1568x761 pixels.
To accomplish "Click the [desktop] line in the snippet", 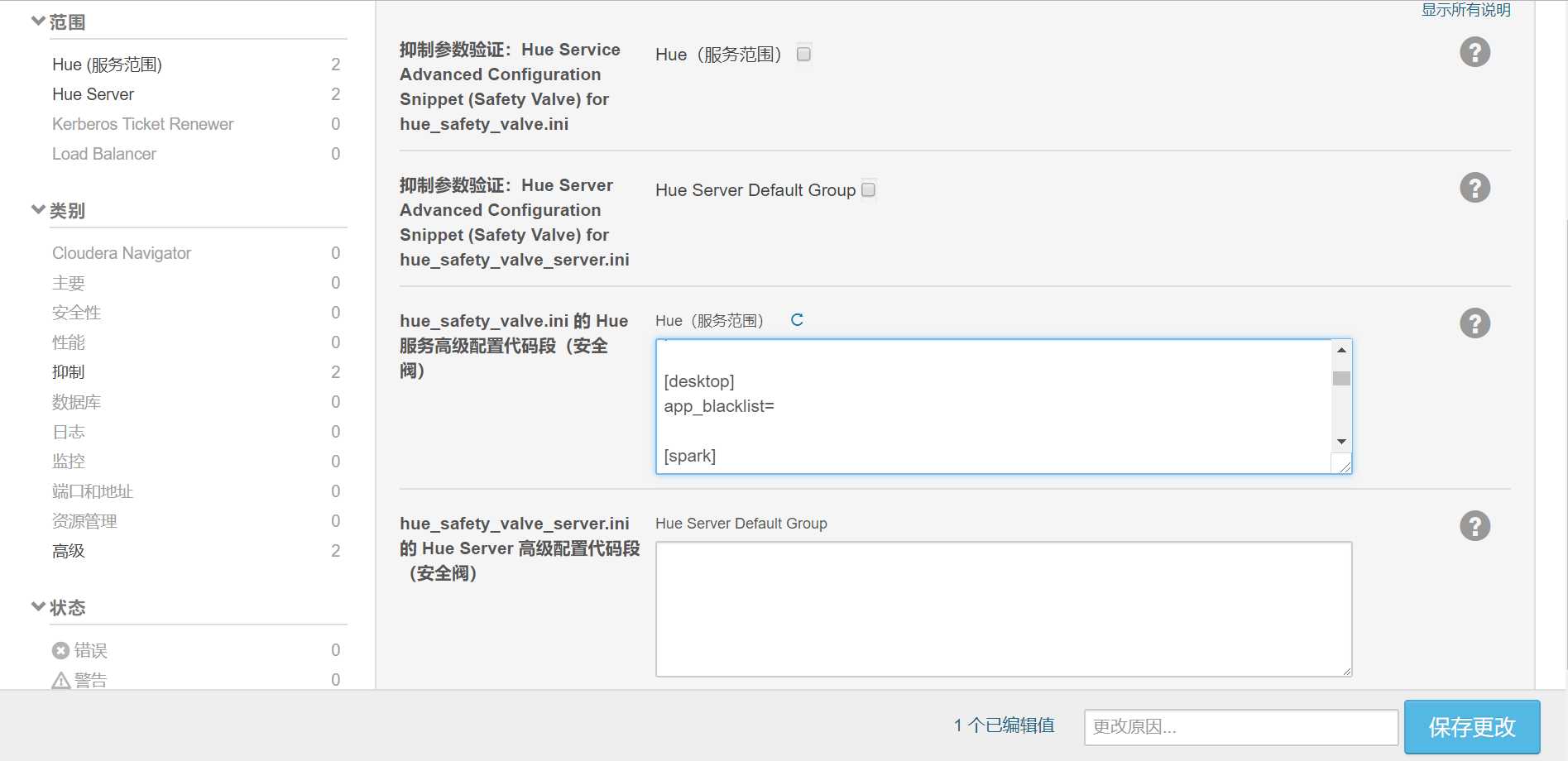I will point(699,381).
